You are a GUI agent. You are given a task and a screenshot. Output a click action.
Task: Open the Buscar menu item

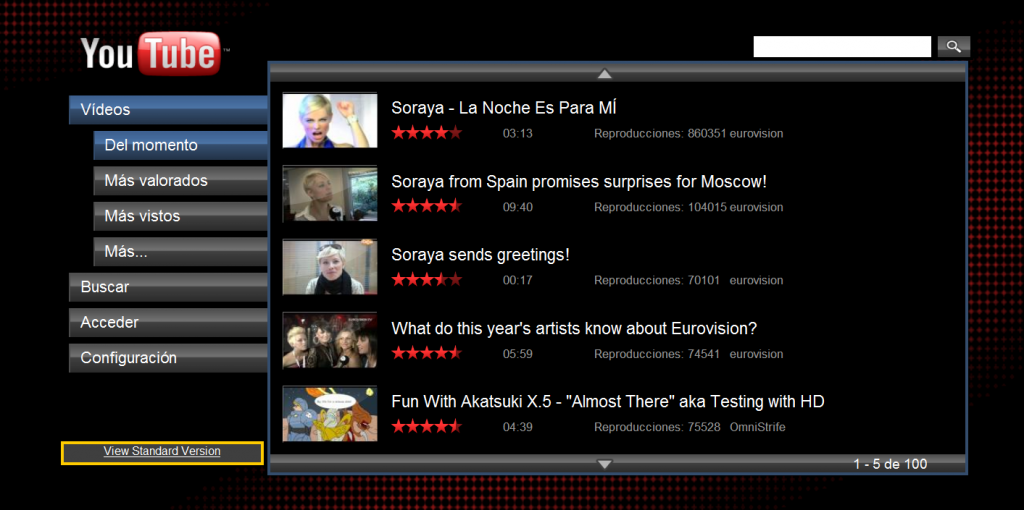pyautogui.click(x=168, y=287)
